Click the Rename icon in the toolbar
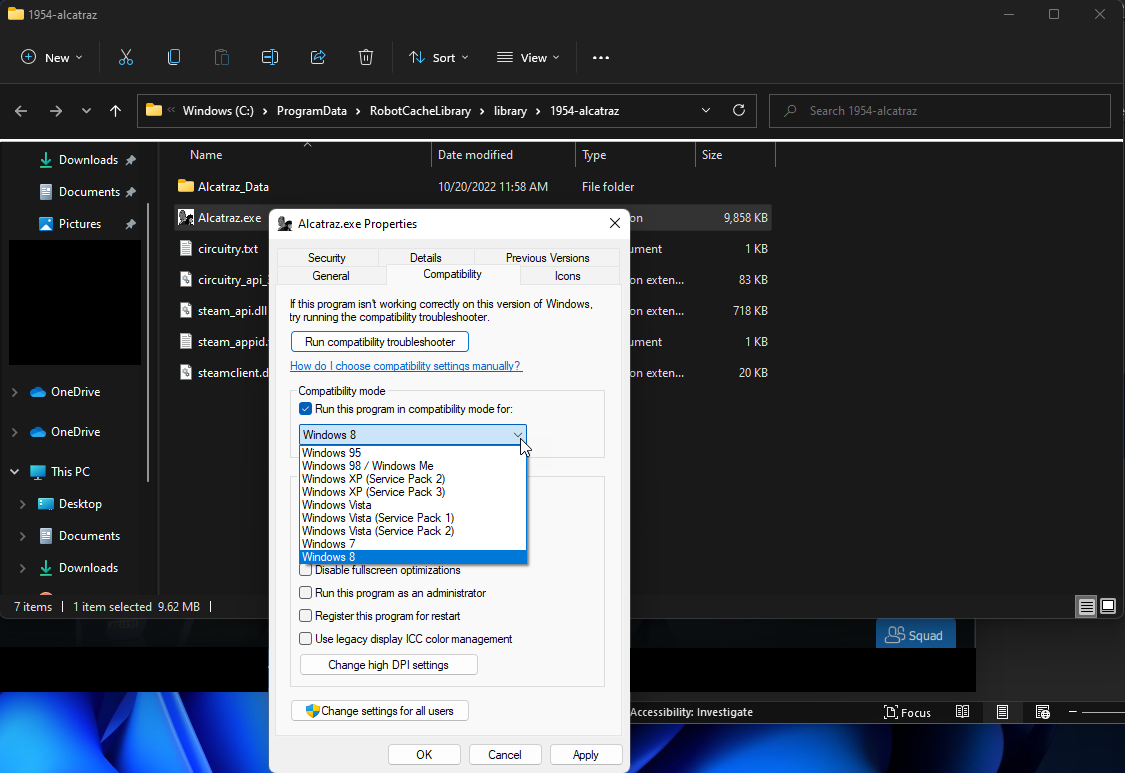1125x773 pixels. (270, 57)
